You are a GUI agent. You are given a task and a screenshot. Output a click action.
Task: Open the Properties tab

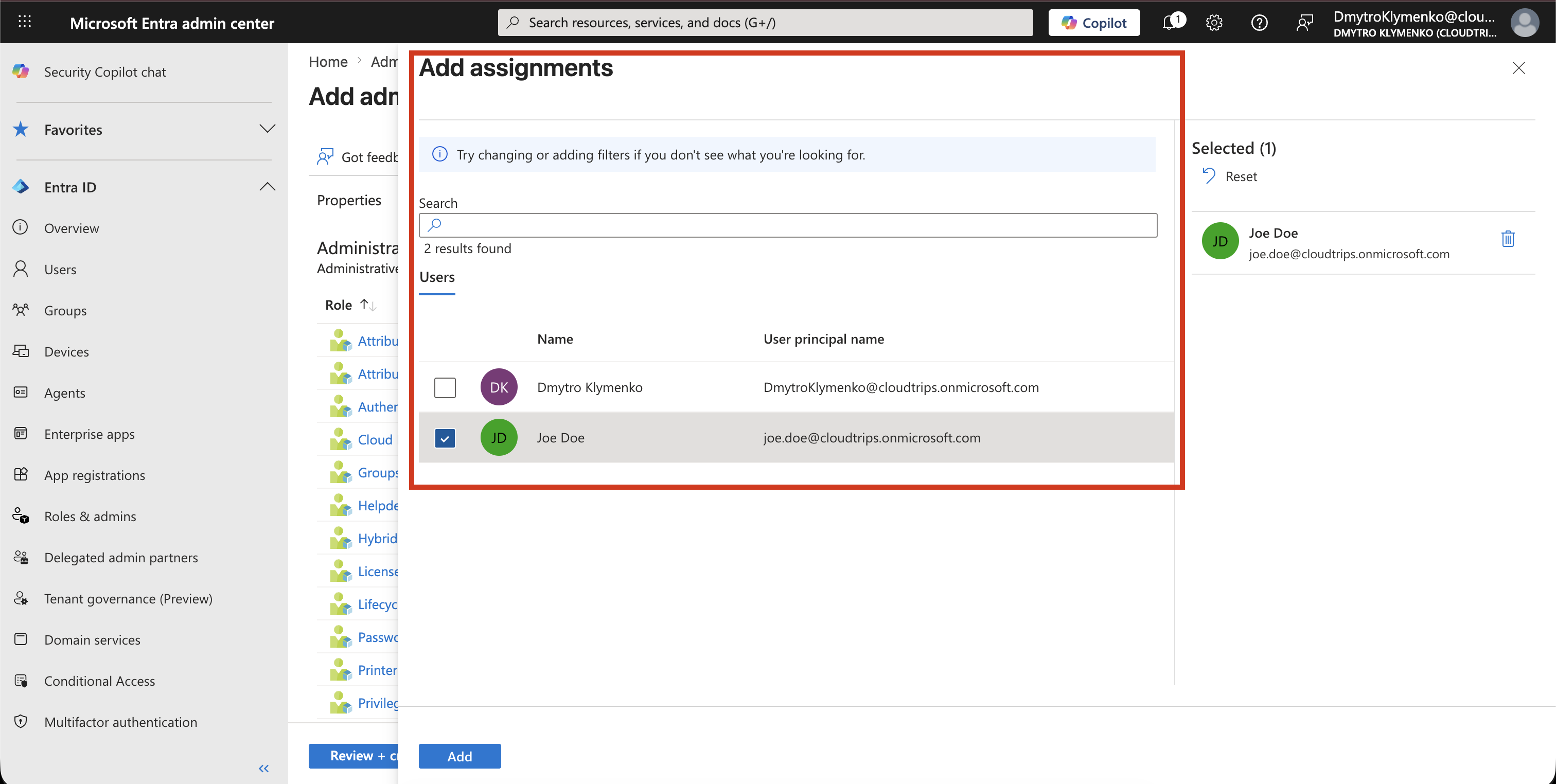point(348,200)
